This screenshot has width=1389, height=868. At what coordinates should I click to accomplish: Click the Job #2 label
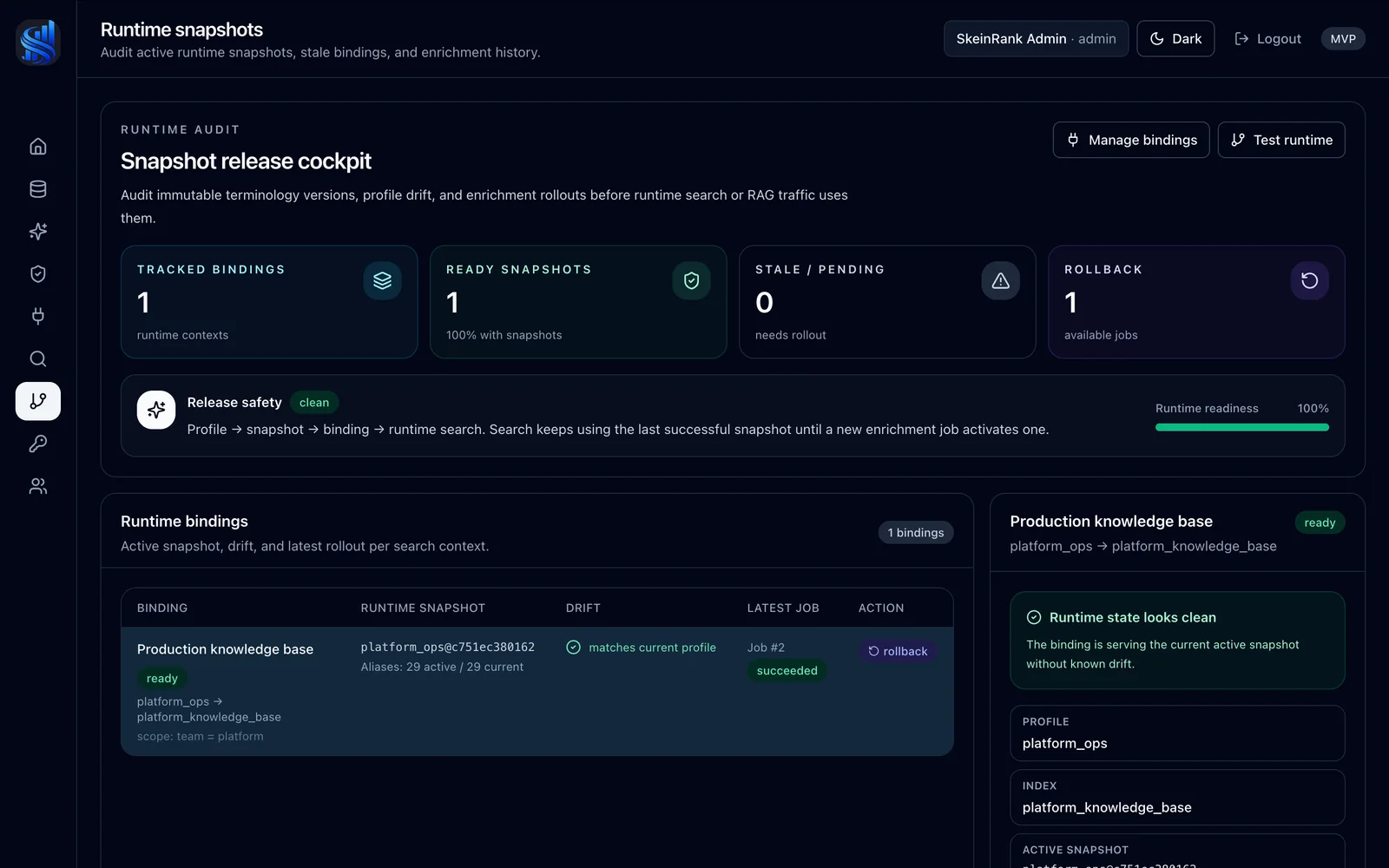[x=766, y=648]
